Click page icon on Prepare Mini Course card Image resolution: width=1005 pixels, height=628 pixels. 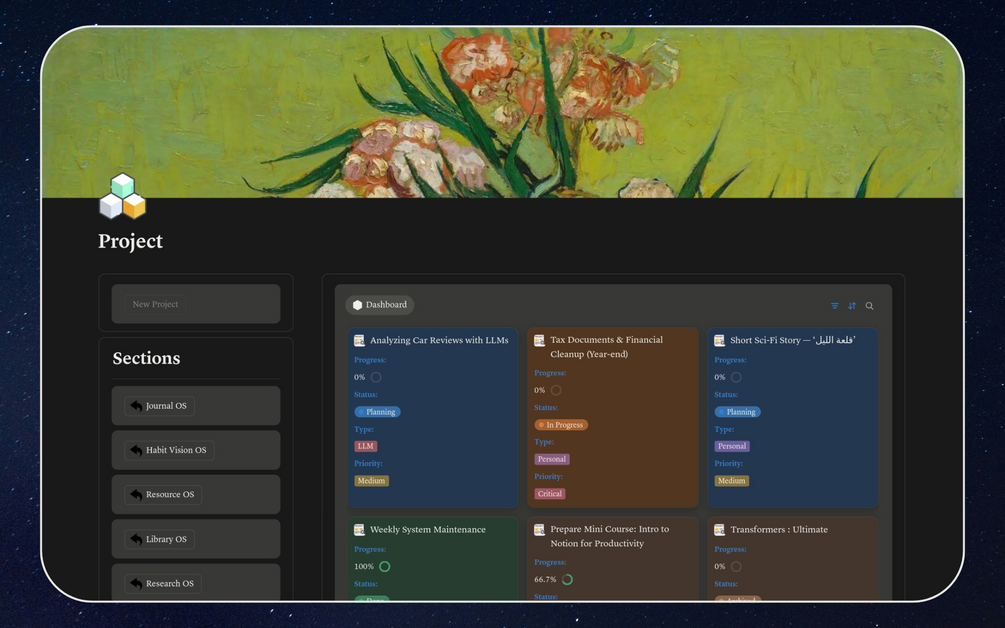[539, 529]
